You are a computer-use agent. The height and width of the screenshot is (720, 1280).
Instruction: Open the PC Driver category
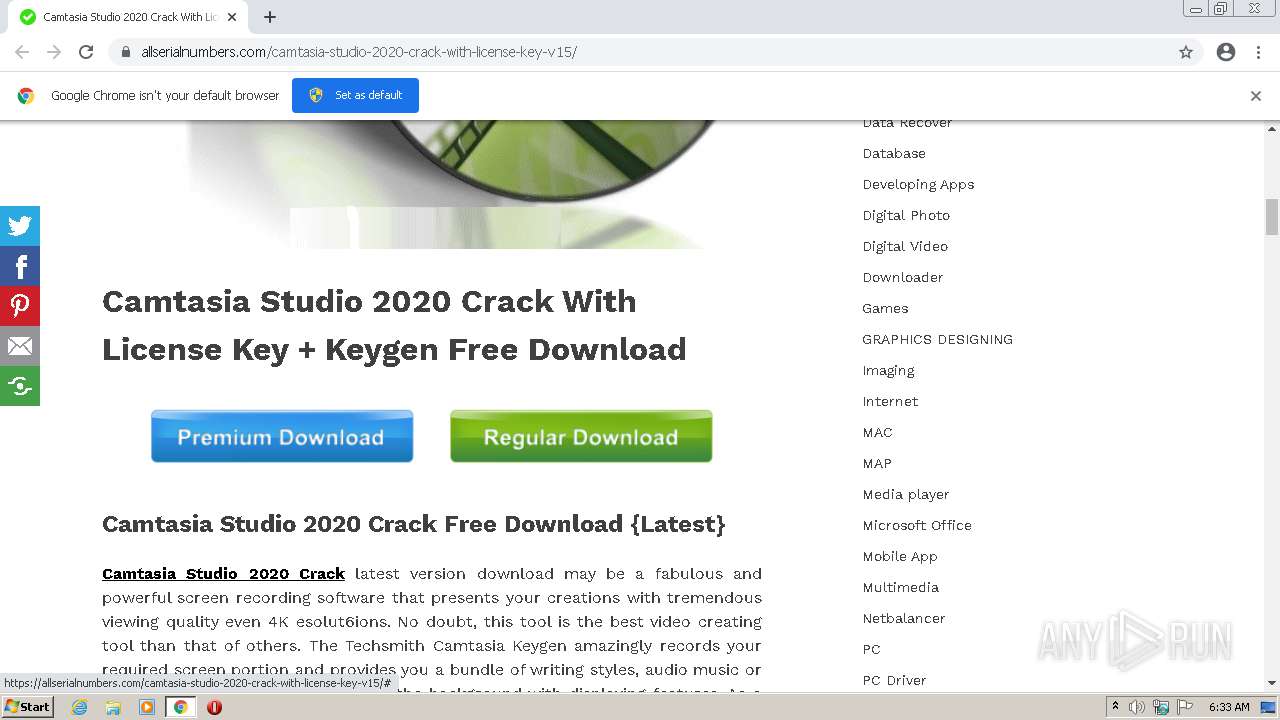894,680
